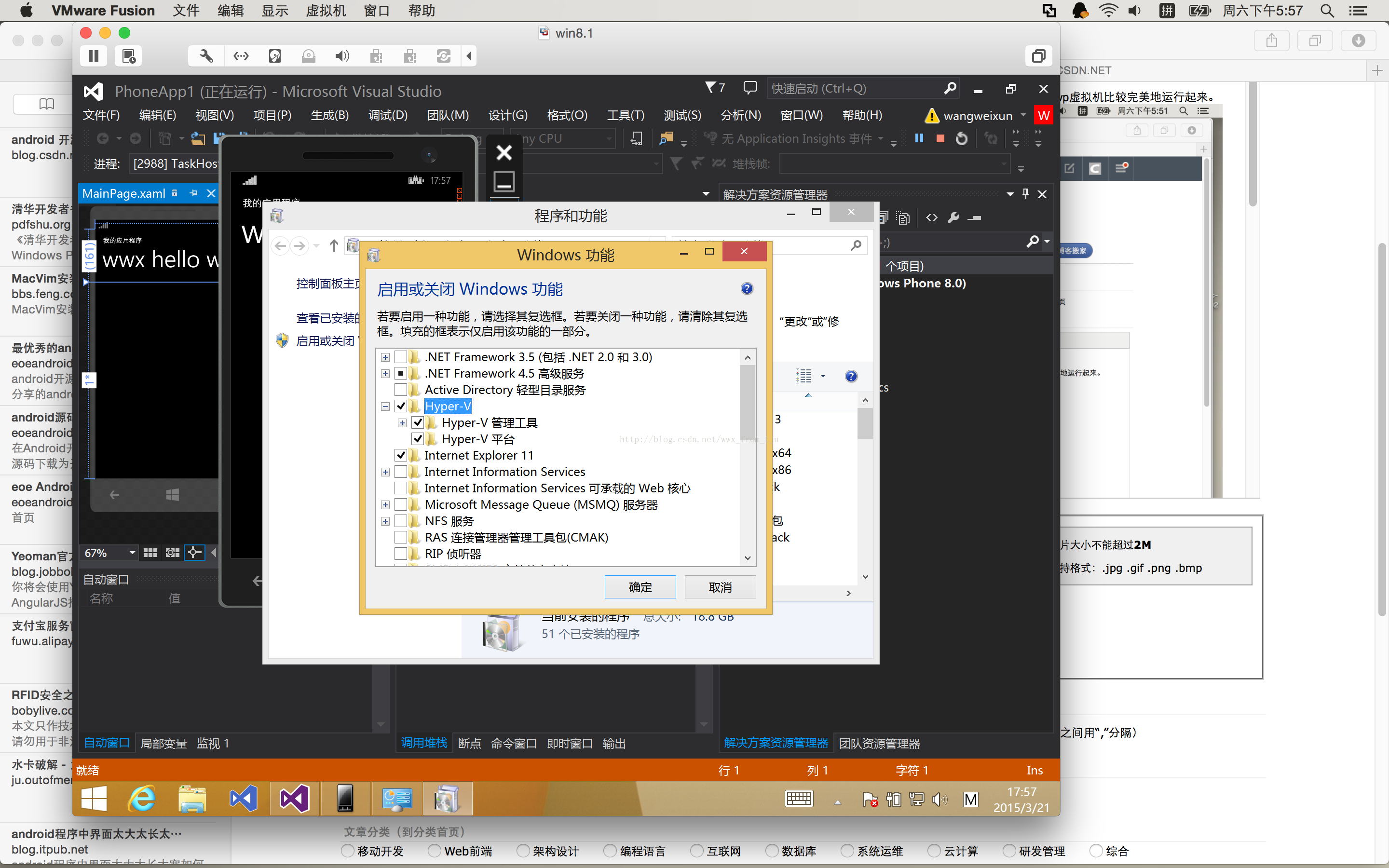
Task: Select the 移动开发 radio button
Action: [347, 851]
